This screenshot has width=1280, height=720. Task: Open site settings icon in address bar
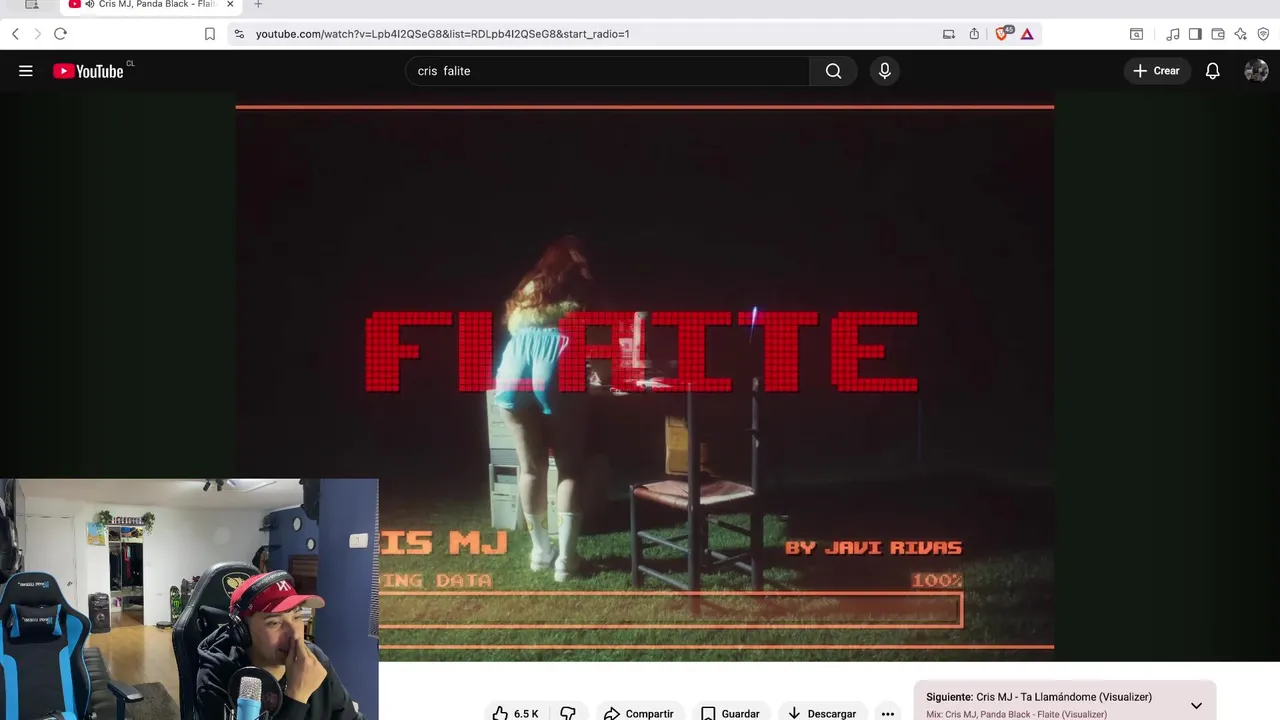(x=238, y=34)
